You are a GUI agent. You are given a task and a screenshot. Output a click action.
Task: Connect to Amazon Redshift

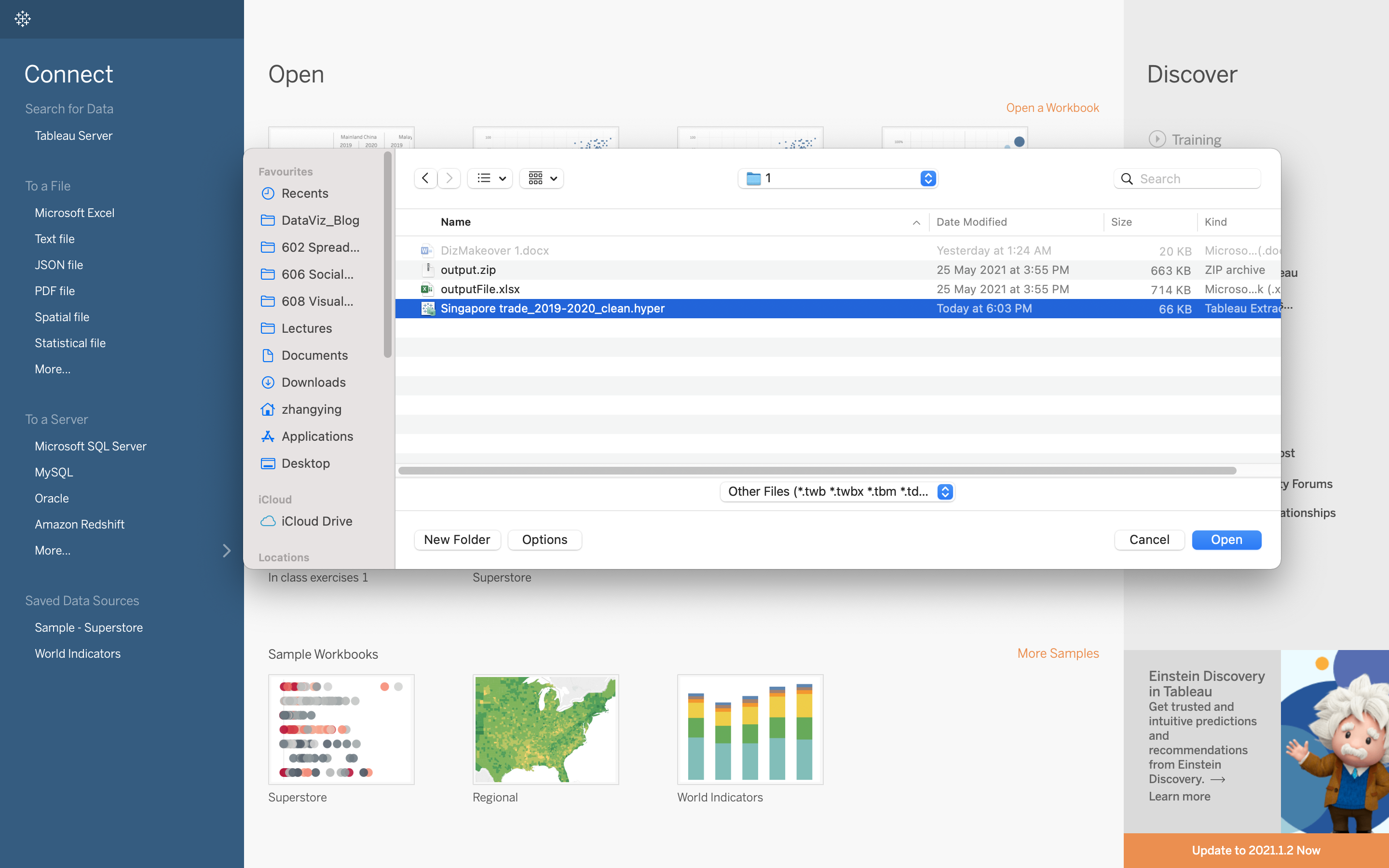coord(80,525)
